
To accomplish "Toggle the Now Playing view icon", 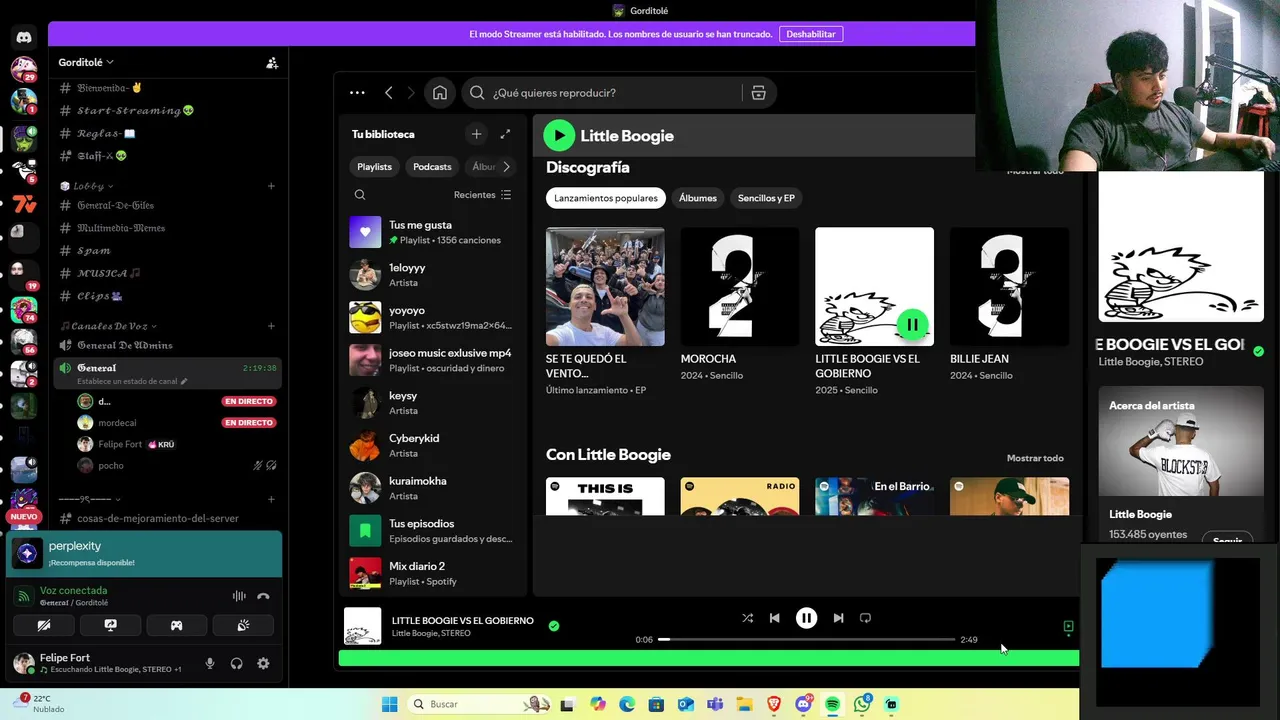I will click(1068, 627).
